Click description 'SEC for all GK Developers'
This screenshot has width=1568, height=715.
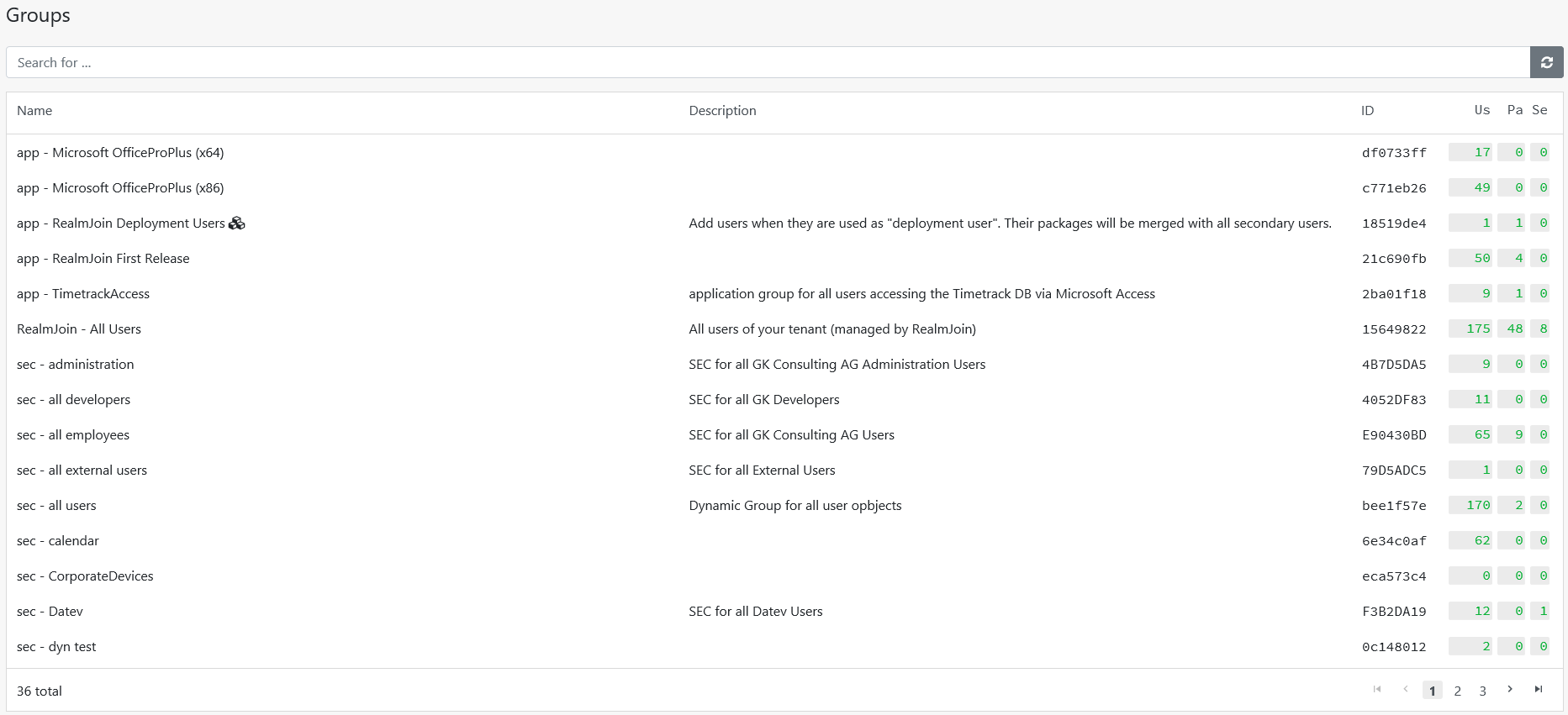(x=764, y=400)
